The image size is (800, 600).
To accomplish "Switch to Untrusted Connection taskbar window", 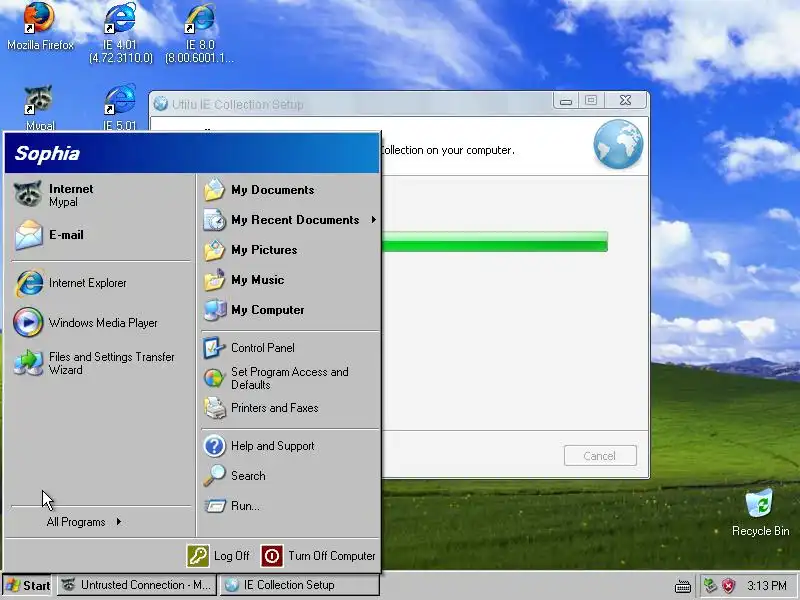I will 136,585.
